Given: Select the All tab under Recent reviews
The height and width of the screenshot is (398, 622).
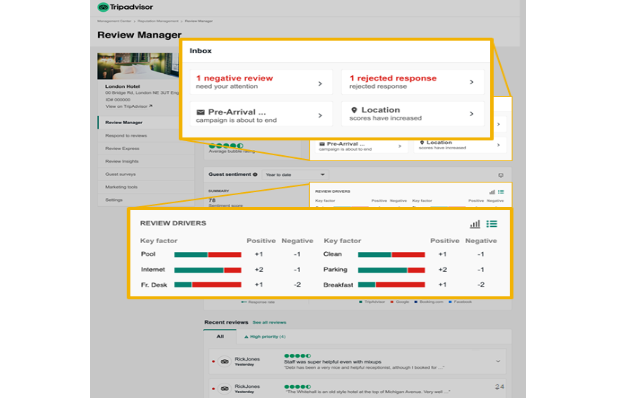Looking at the screenshot, I should (220, 336).
